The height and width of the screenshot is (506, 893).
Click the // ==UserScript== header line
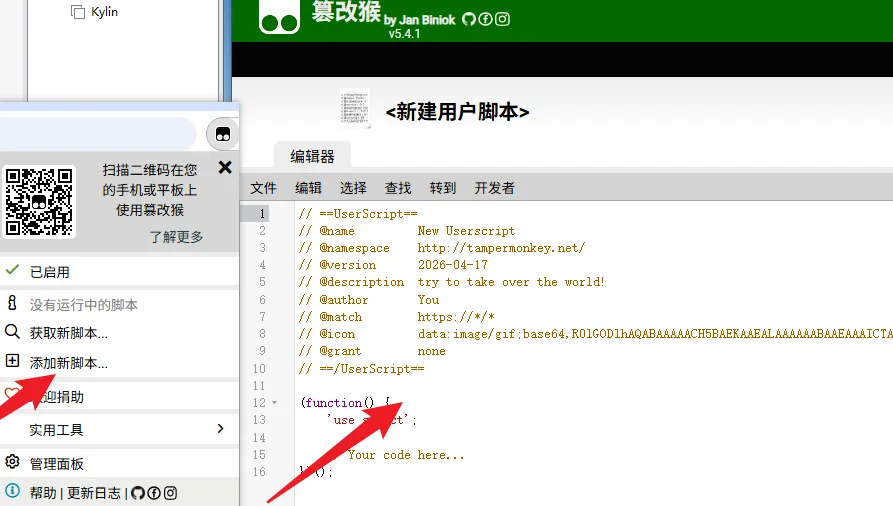pyautogui.click(x=358, y=214)
